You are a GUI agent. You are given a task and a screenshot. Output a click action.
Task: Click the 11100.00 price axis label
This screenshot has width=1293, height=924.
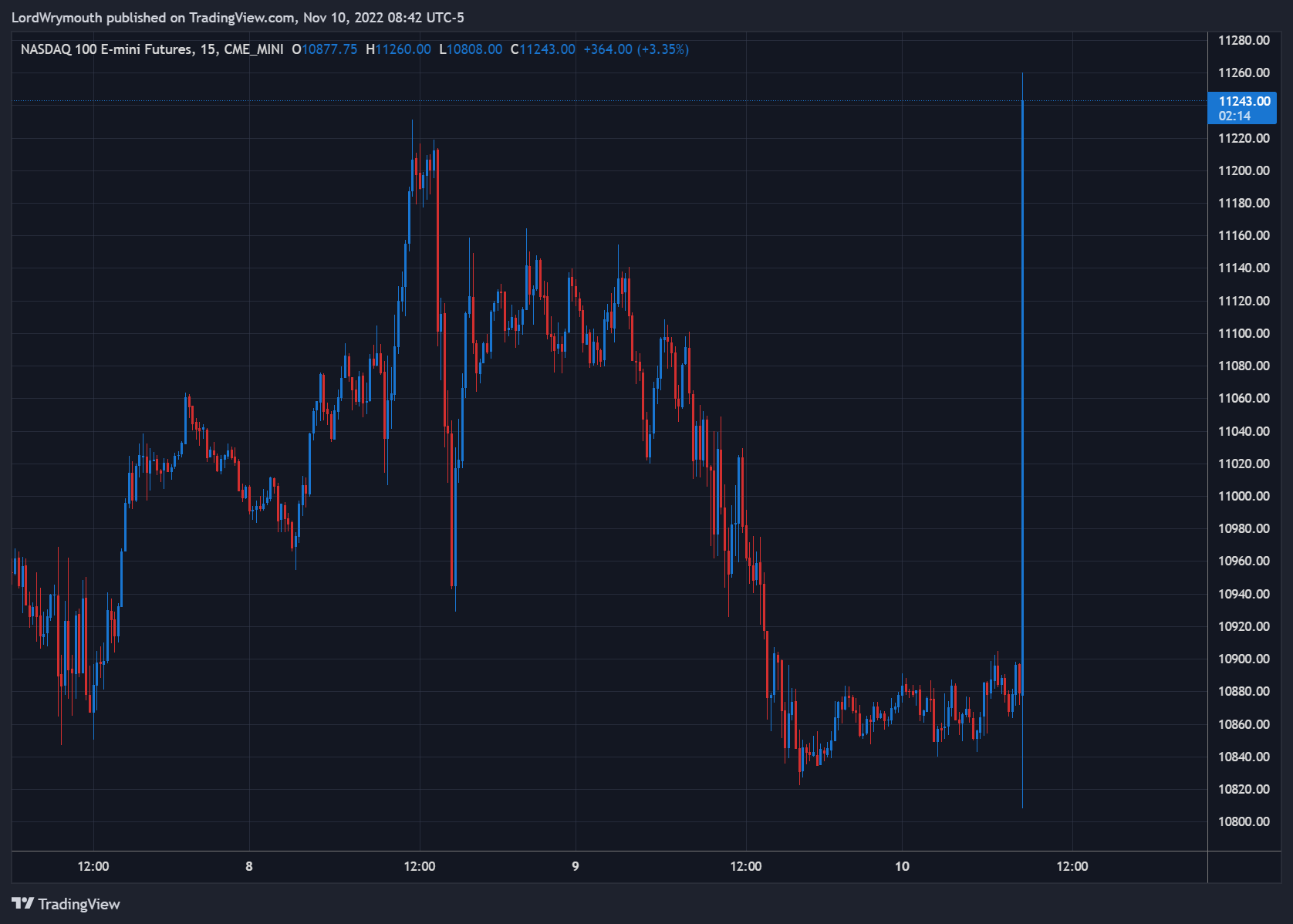(x=1244, y=333)
